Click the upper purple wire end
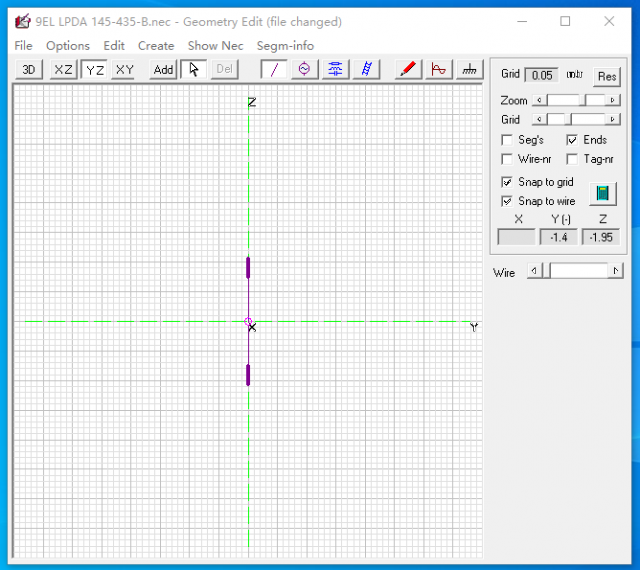 [248, 268]
